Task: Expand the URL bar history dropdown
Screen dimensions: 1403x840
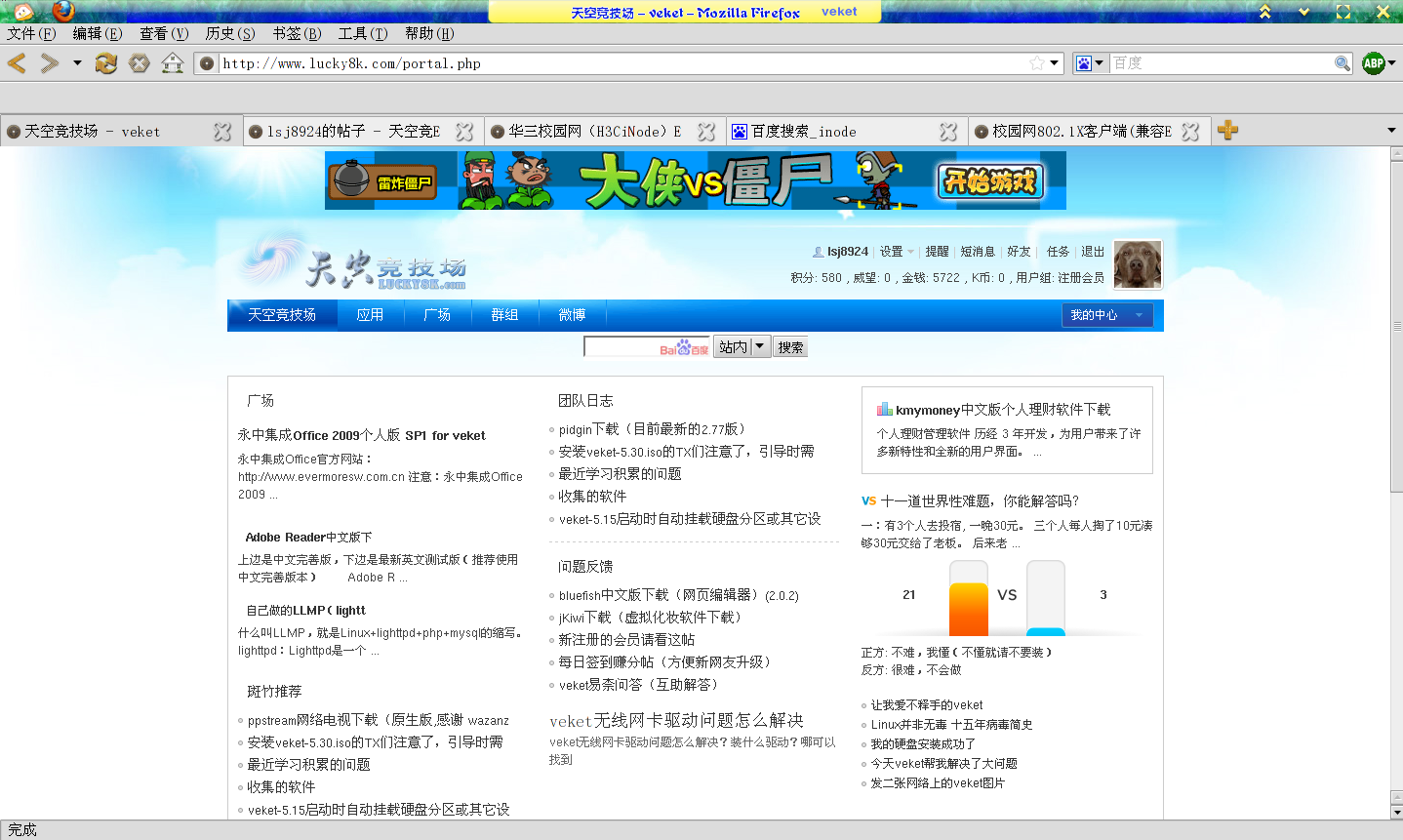Action: (1054, 63)
